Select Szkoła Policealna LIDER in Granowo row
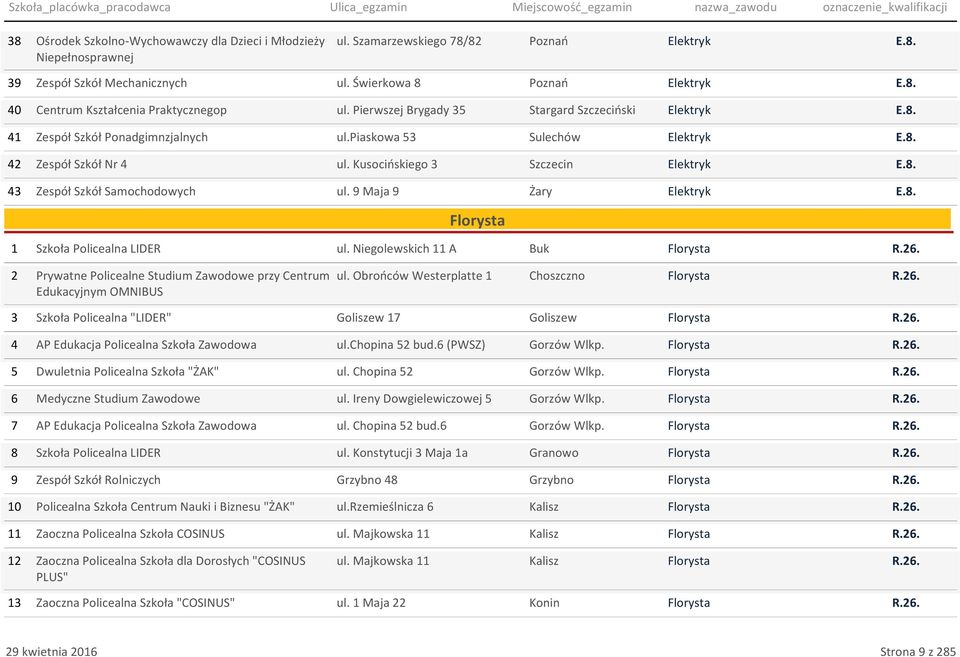Screen dimensions: 960x657 click(x=99, y=452)
